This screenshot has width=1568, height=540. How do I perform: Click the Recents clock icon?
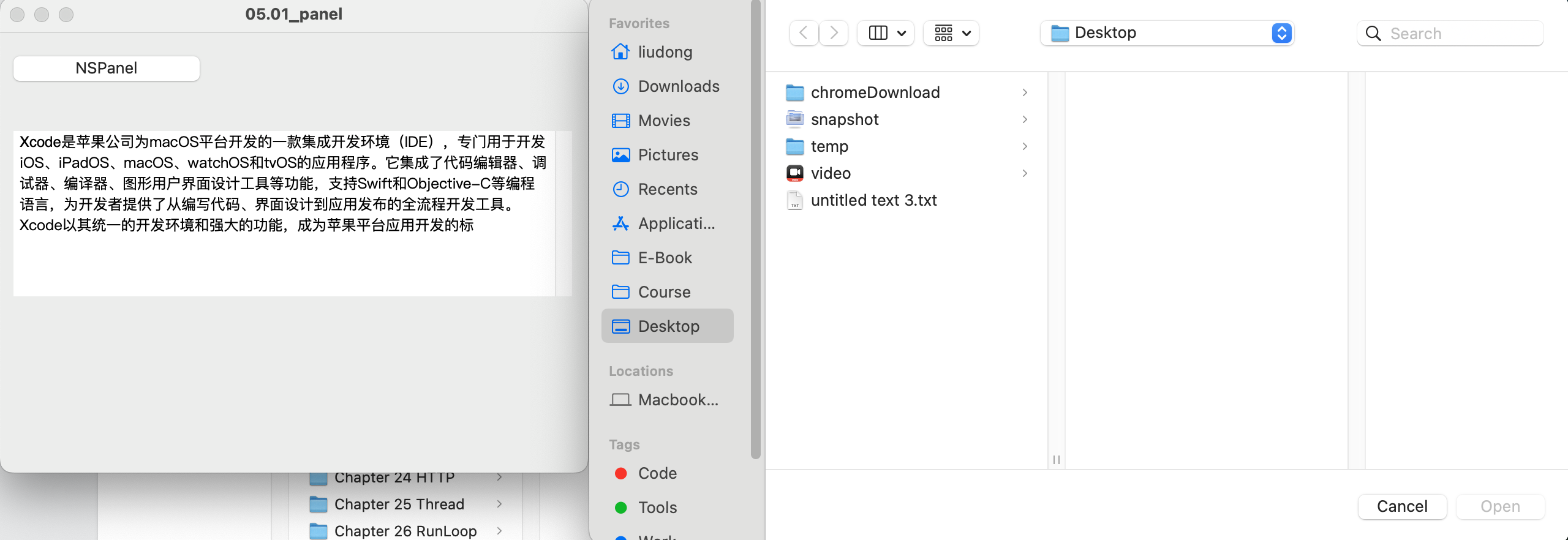[620, 189]
